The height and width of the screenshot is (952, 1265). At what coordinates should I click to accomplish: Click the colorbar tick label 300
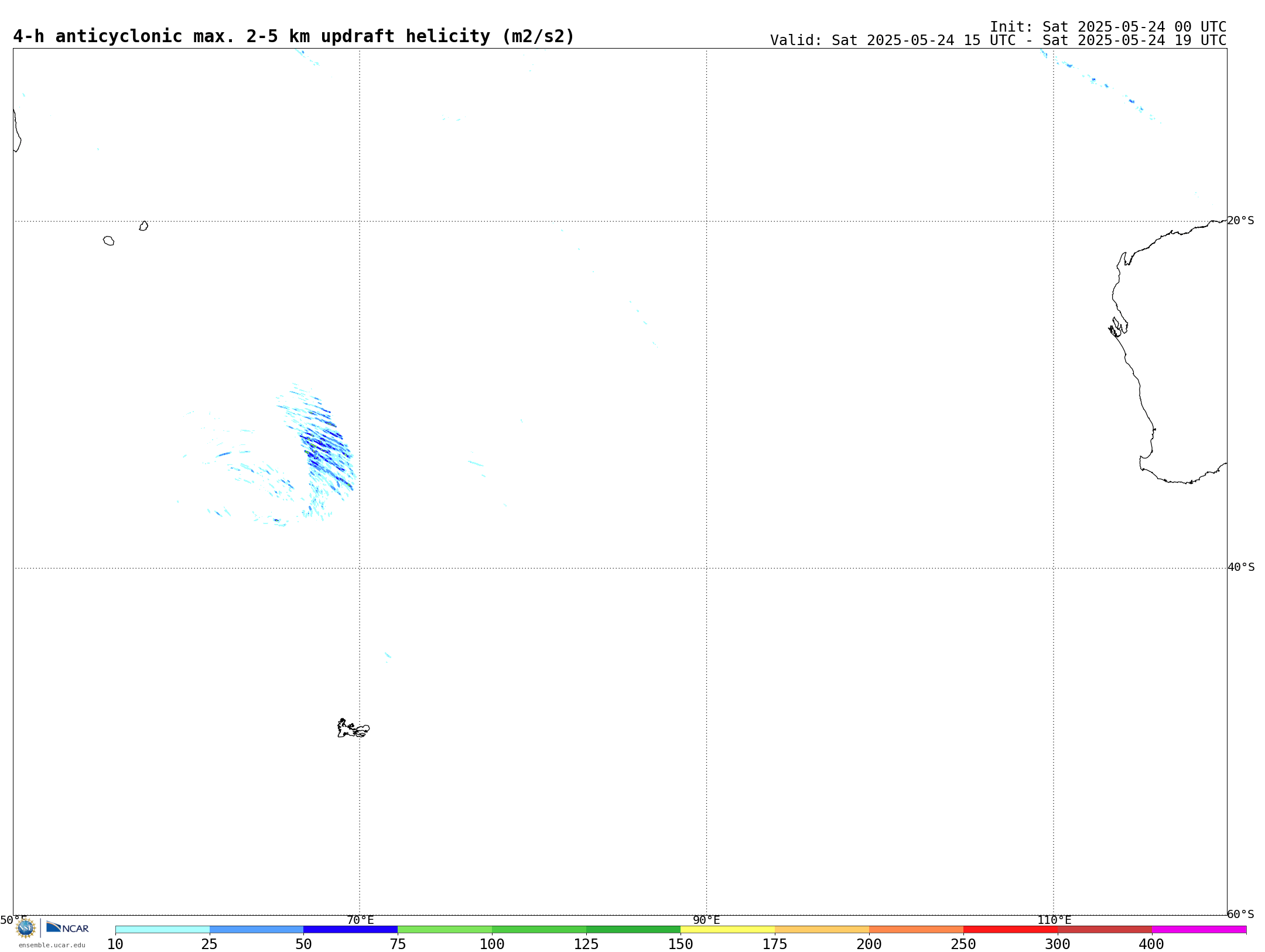(1058, 944)
